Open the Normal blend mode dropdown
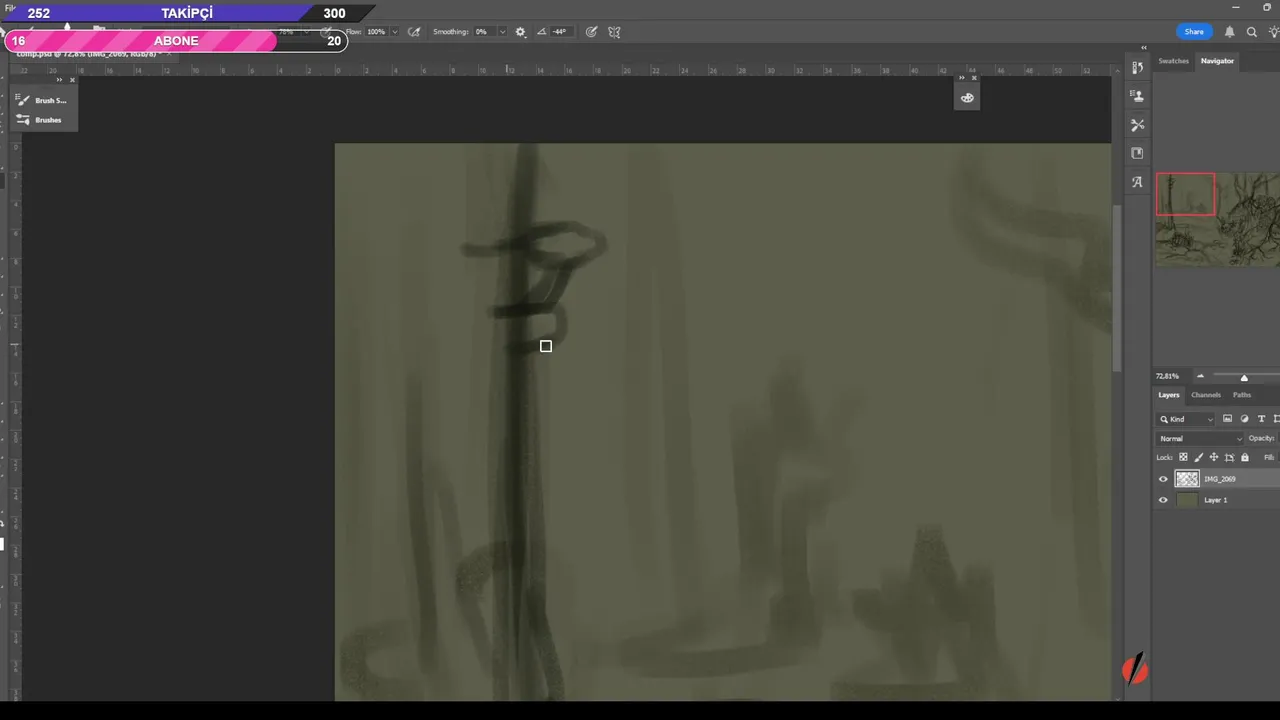This screenshot has width=1280, height=720. coord(1200,438)
